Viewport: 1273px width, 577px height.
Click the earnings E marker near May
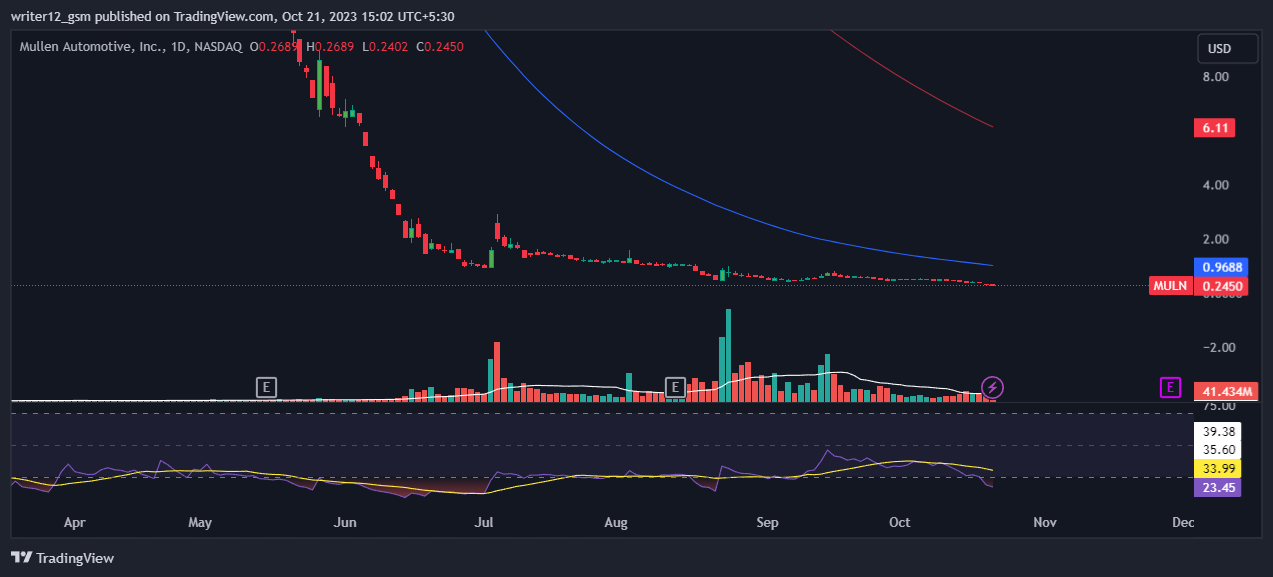point(265,387)
